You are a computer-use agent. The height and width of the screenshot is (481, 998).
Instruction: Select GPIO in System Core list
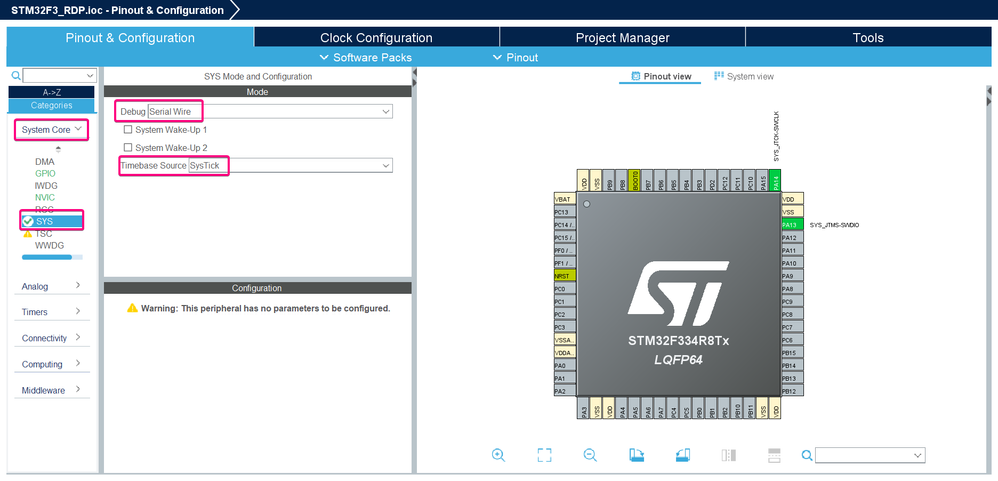pos(45,173)
